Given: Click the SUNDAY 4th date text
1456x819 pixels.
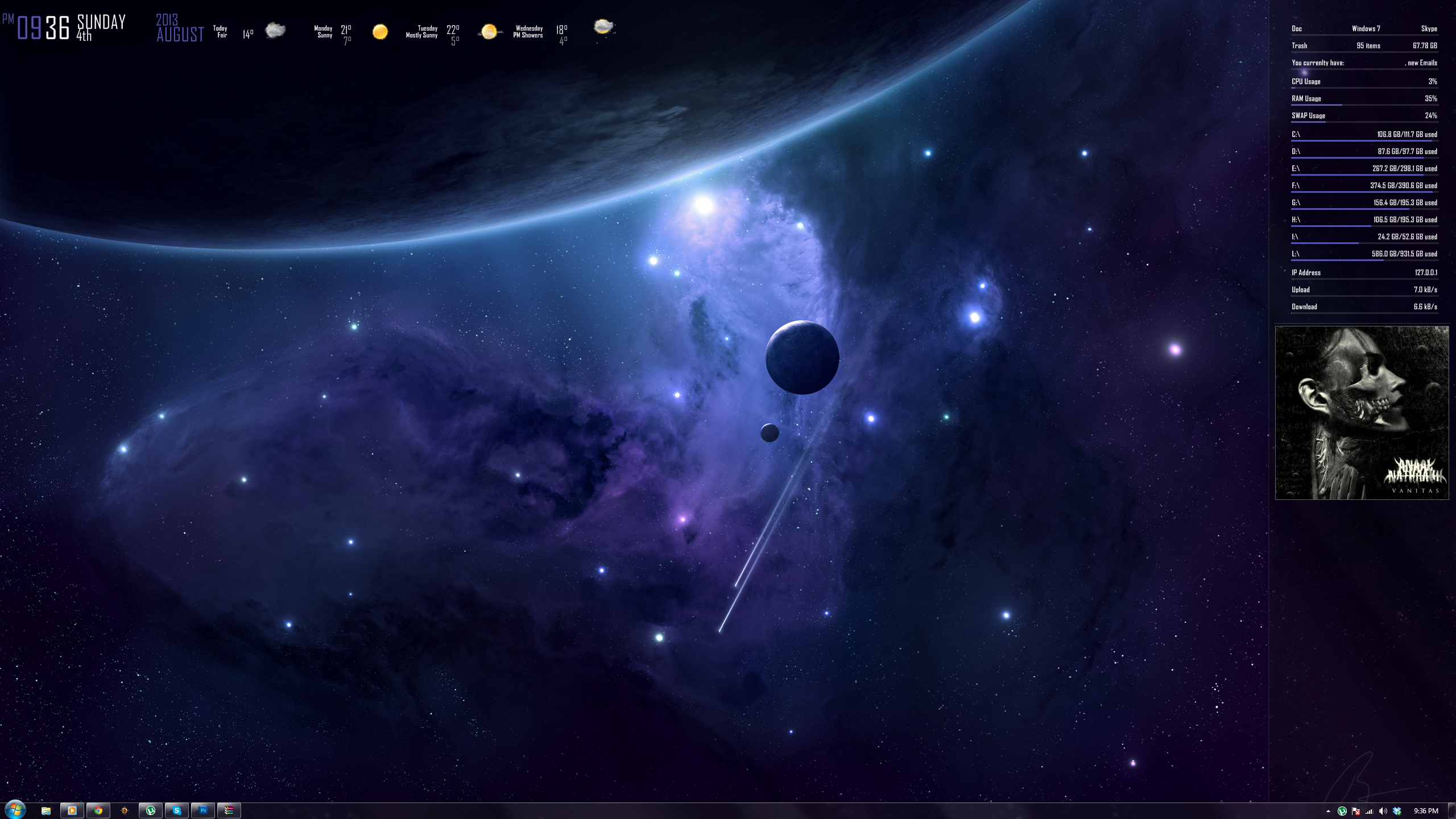Looking at the screenshot, I should 101,28.
